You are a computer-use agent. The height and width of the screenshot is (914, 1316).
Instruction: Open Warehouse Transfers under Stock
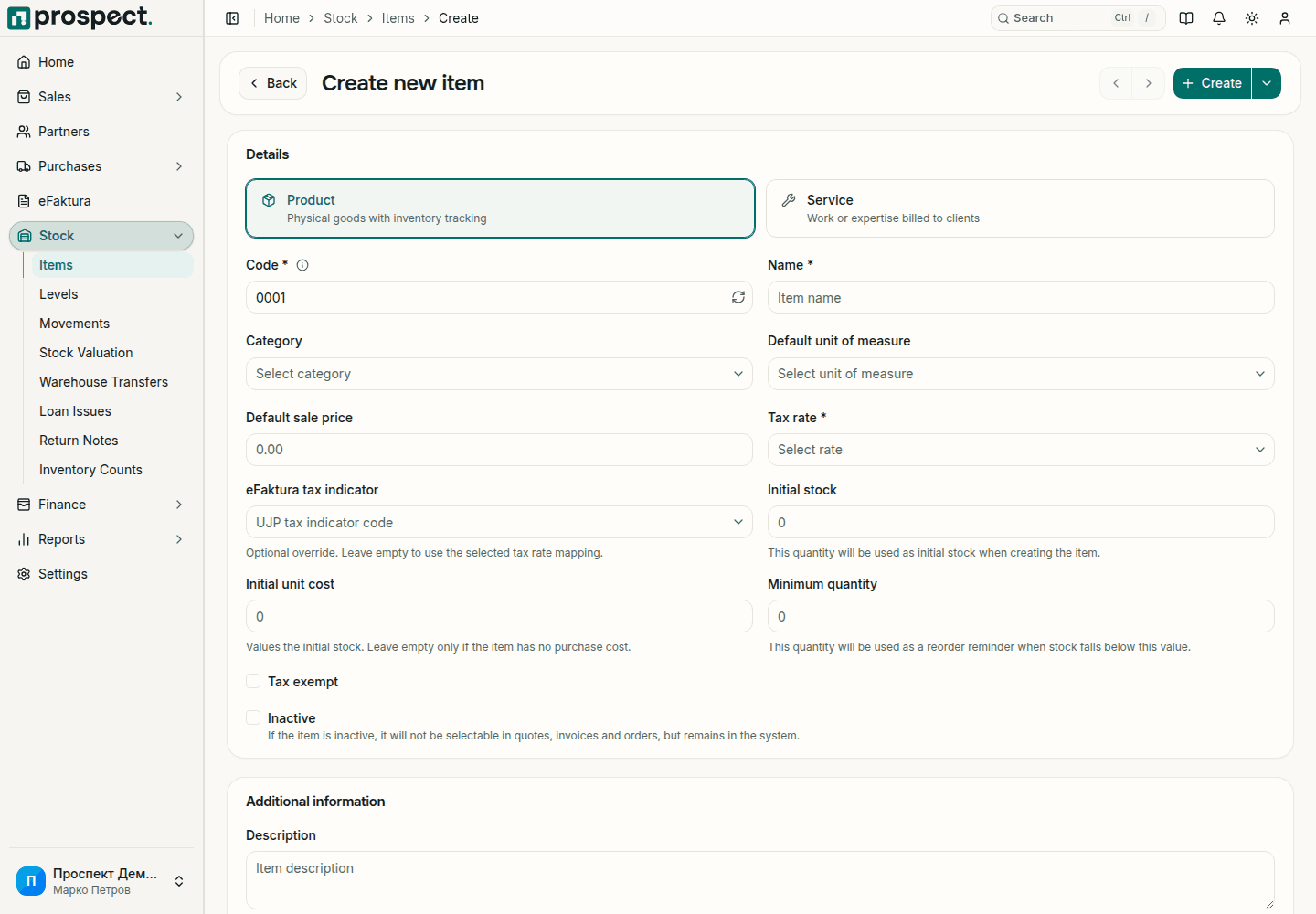click(x=112, y=382)
